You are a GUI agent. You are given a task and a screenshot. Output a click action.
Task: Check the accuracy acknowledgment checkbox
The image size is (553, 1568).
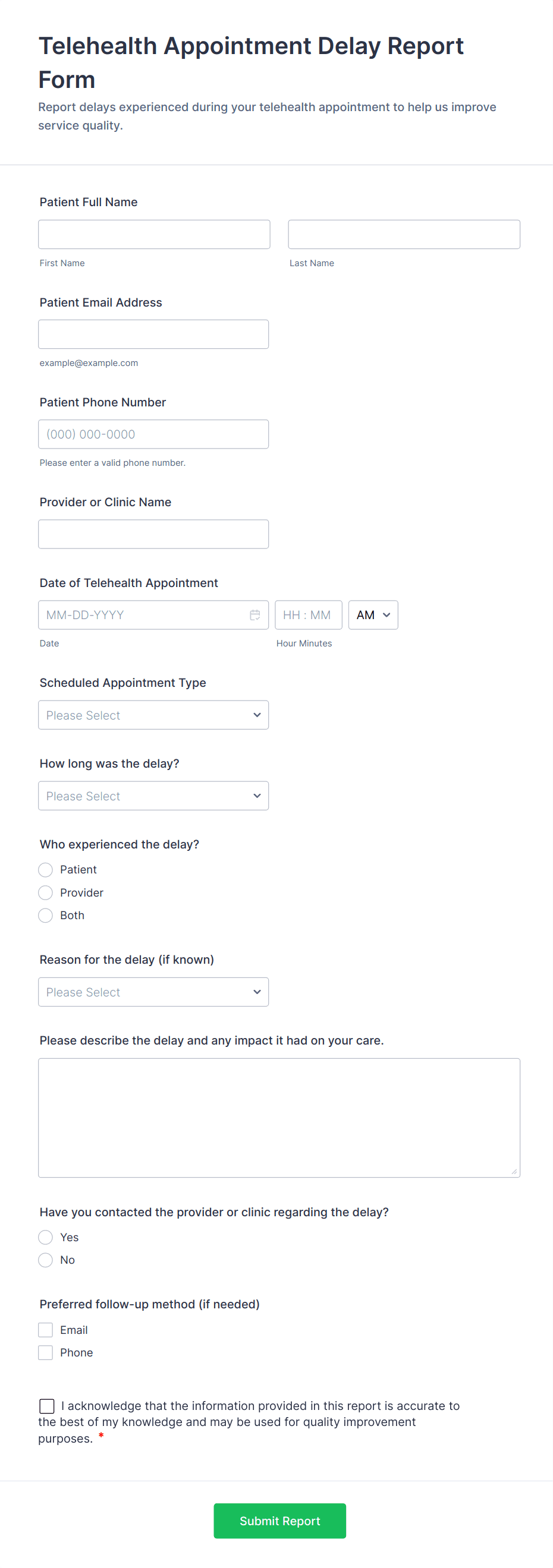(x=47, y=1406)
